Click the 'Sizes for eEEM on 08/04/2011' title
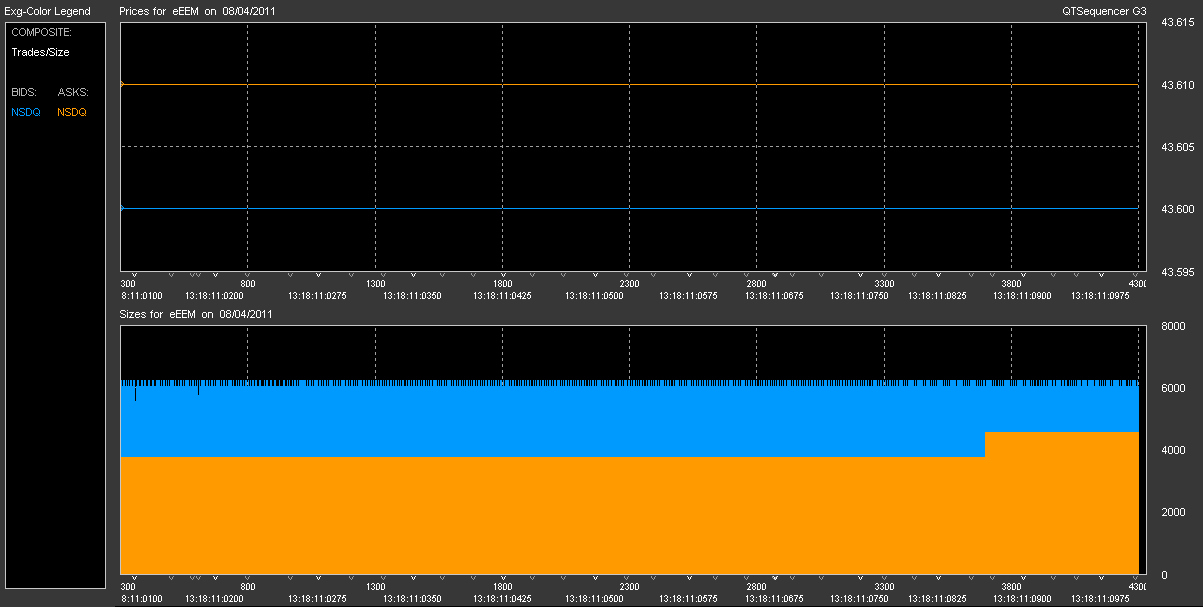Screen dimensions: 1203x607 click(x=196, y=314)
